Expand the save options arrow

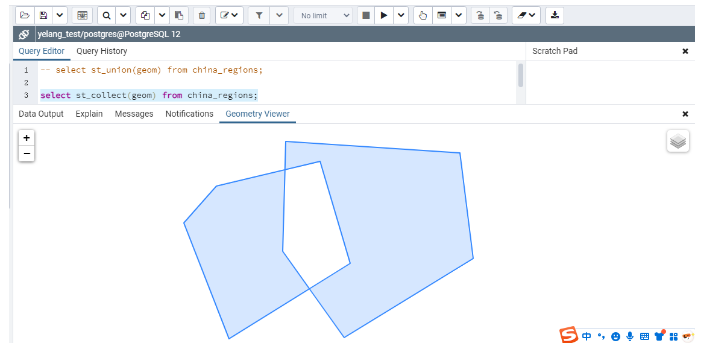[x=60, y=15]
